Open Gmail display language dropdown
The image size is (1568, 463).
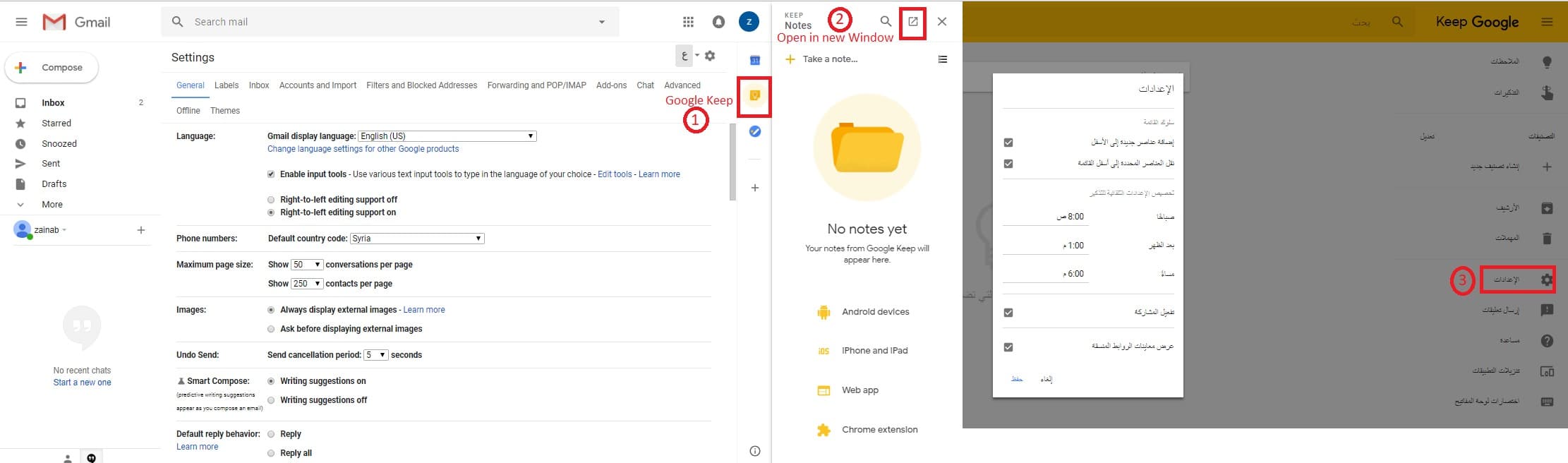coord(447,136)
